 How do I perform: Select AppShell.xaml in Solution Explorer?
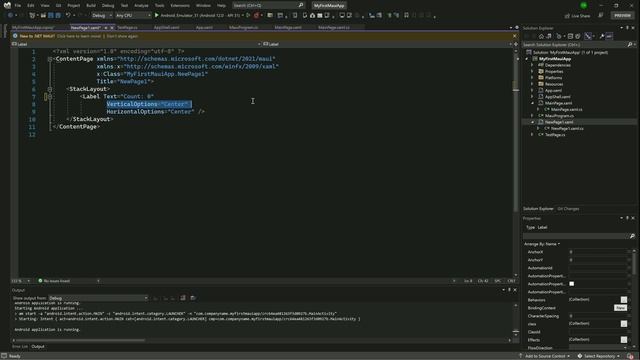[x=557, y=97]
